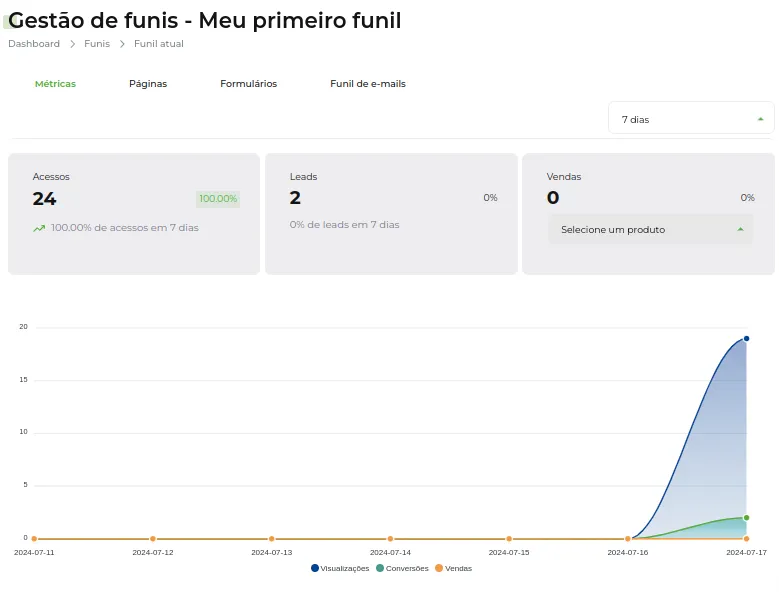Viewport: 779px width, 597px height.
Task: Click the chevron after Dashboard breadcrumb
Action: point(73,44)
